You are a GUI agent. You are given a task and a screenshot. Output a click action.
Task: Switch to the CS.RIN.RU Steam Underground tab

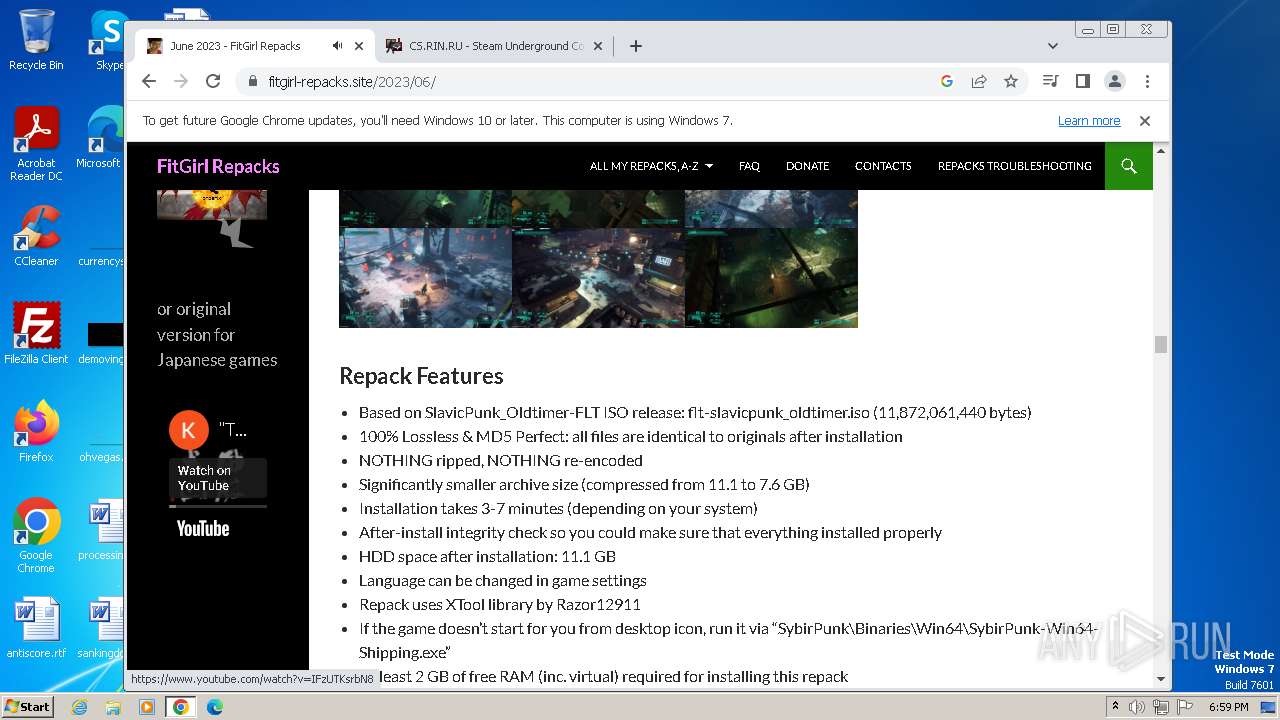tap(495, 46)
